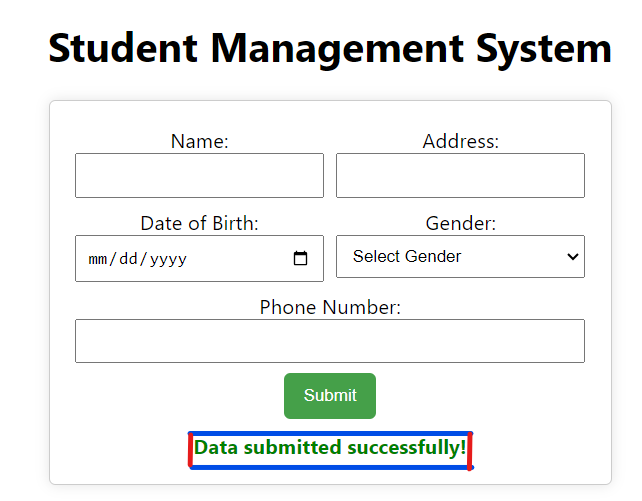Open the Select Gender dropdown
Viewport: 642px width, 501px height.
coord(460,257)
